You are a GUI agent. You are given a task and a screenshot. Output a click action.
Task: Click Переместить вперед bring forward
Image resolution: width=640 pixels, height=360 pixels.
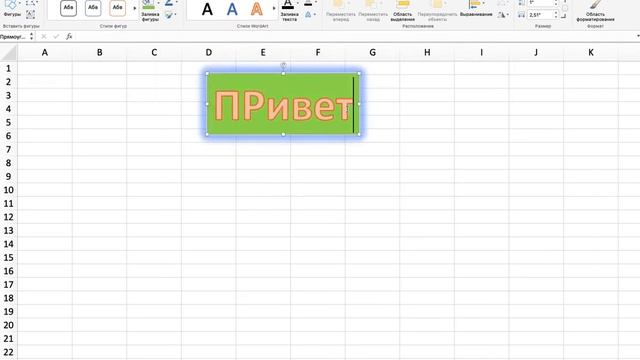(x=340, y=11)
